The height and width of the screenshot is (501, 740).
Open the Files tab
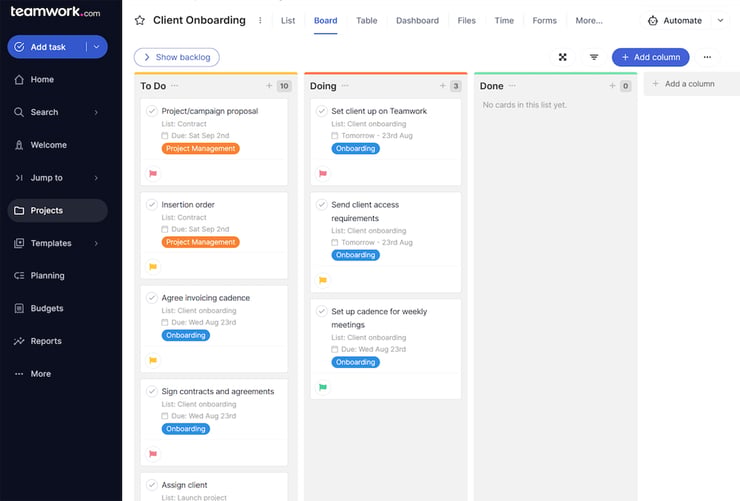(x=467, y=20)
